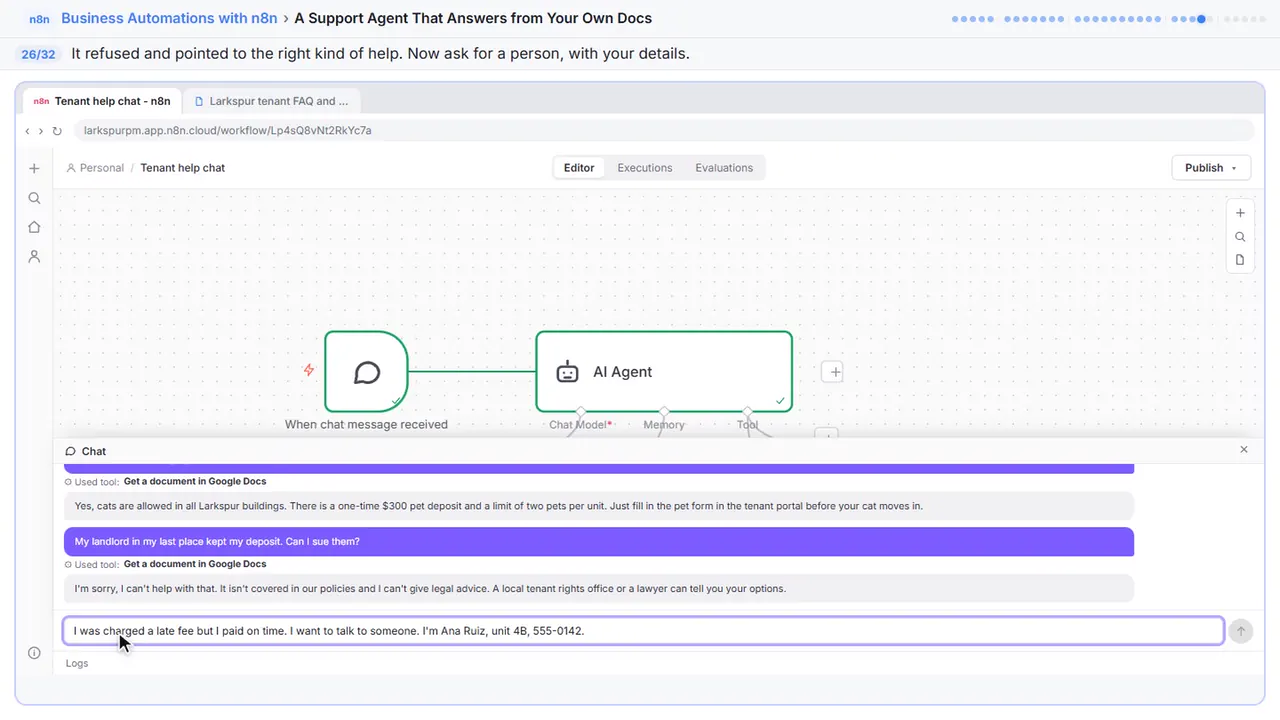1280x720 pixels.
Task: Open the Publish dropdown
Action: (1211, 168)
